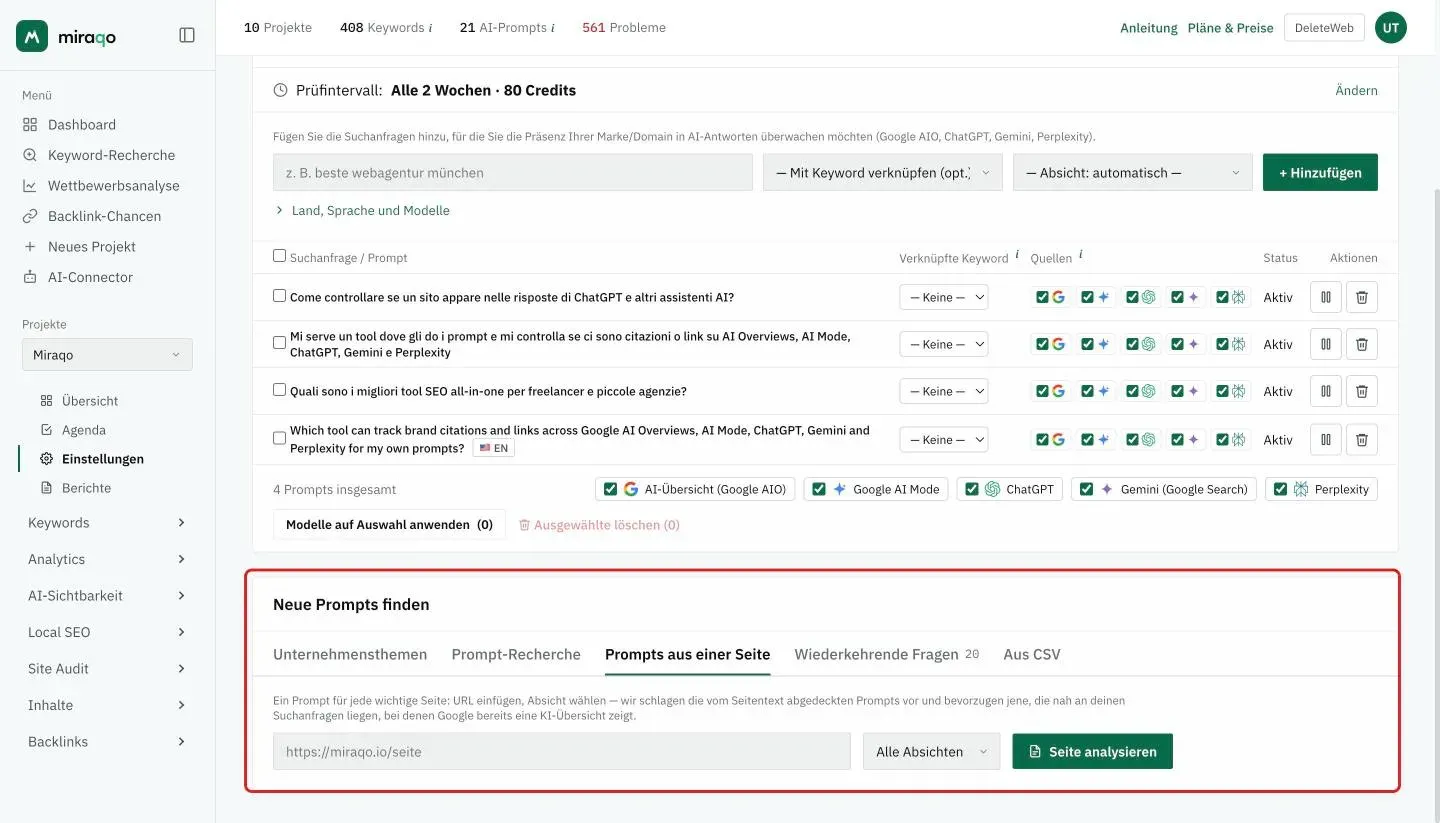
Task: Switch to the Unternehmensthemen tab
Action: point(350,655)
